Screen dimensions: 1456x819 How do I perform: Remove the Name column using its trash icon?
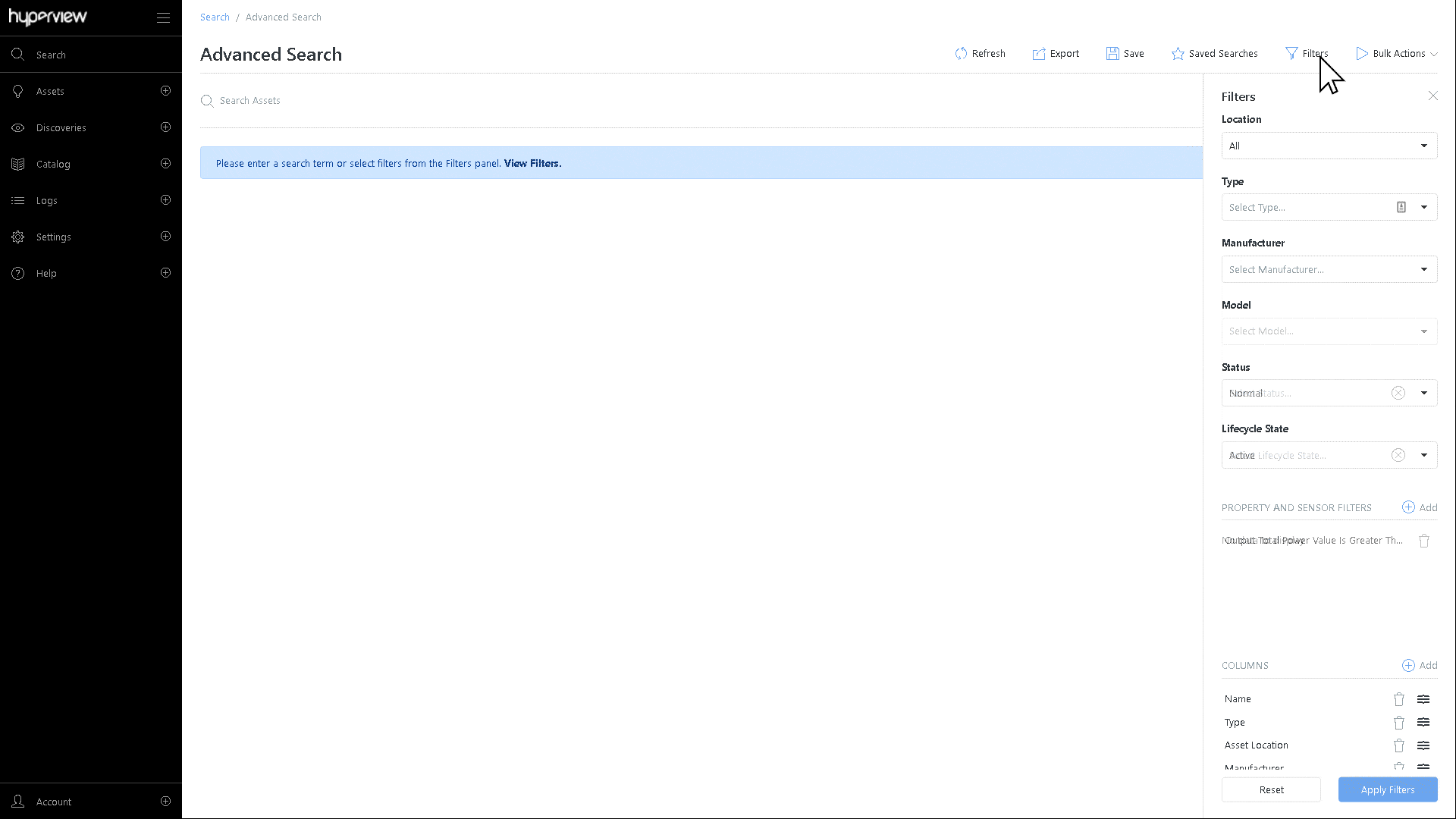coord(1398,698)
